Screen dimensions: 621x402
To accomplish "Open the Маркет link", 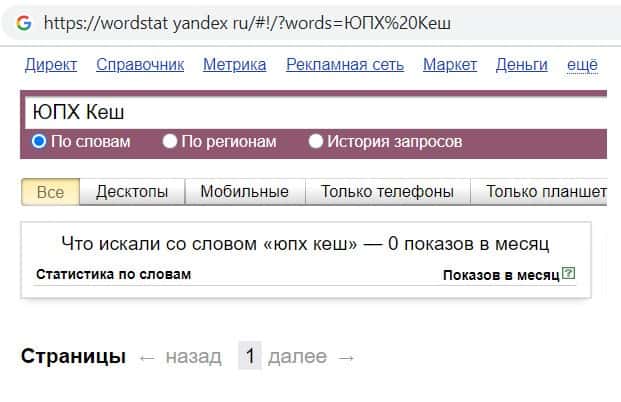I will click(450, 65).
